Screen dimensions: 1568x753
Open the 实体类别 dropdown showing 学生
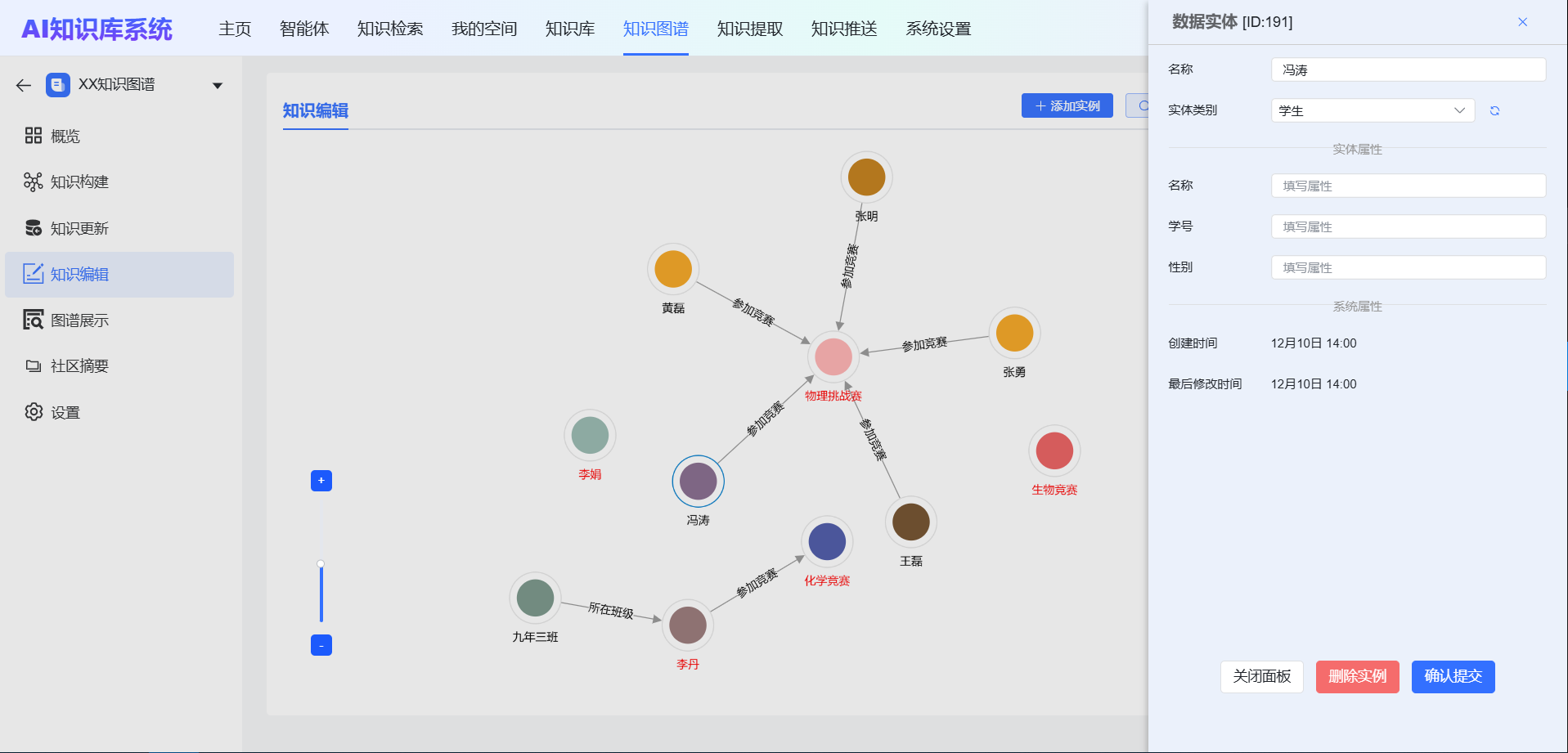coord(1372,111)
